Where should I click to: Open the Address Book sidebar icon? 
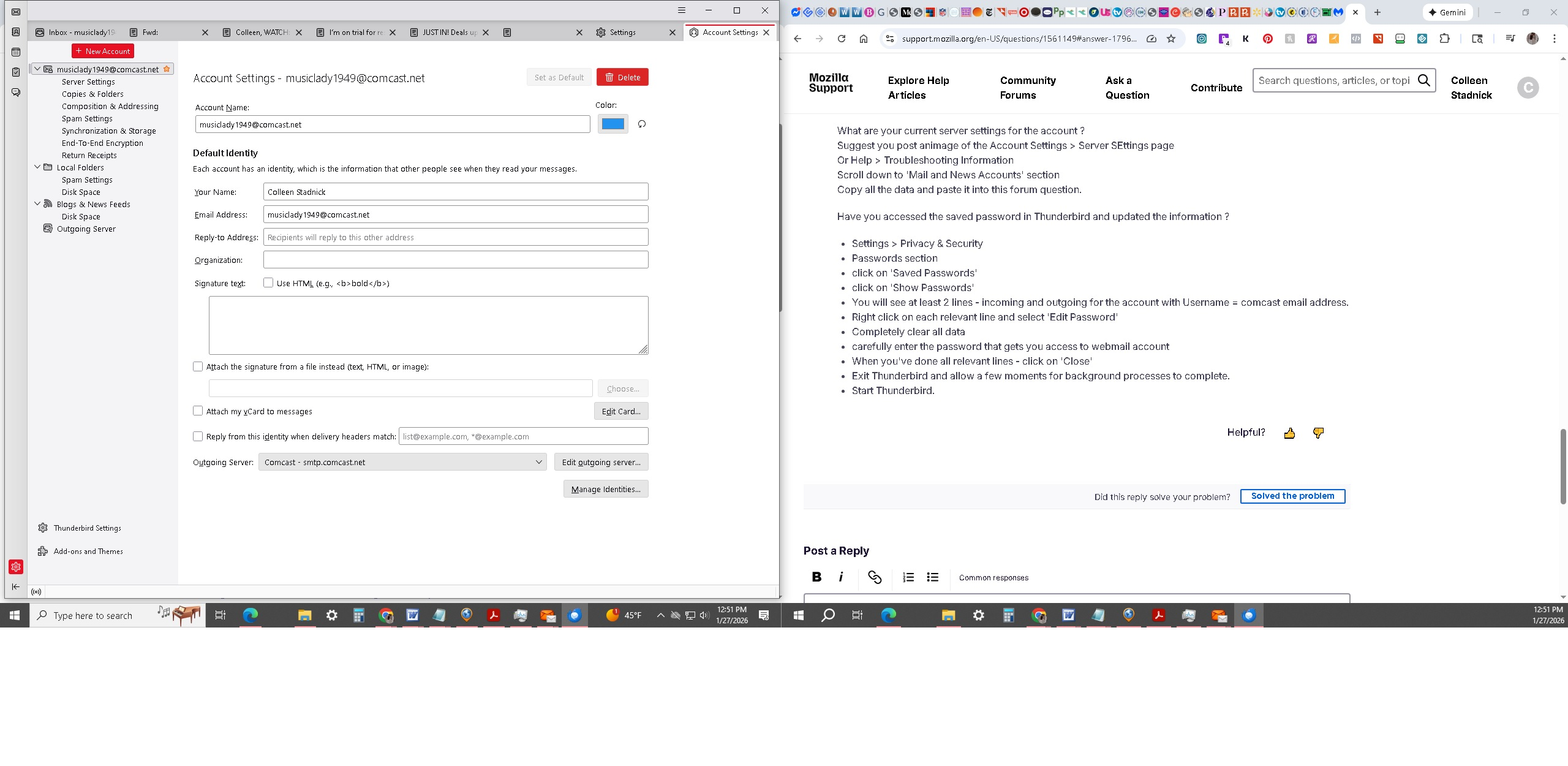click(16, 32)
